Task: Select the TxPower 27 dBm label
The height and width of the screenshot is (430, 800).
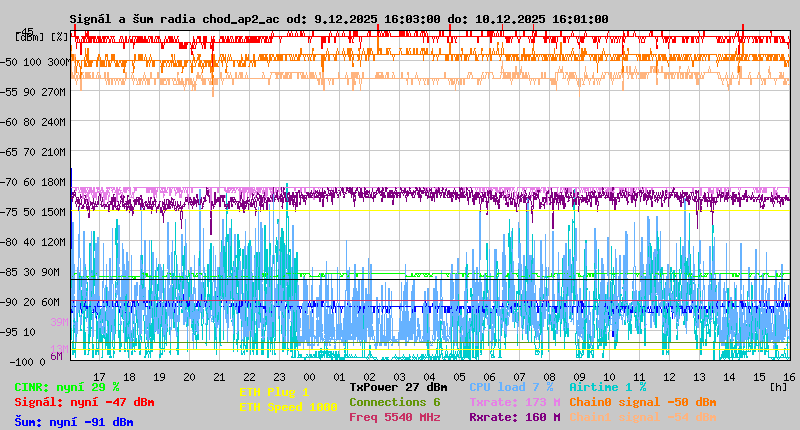Action: pos(398,387)
